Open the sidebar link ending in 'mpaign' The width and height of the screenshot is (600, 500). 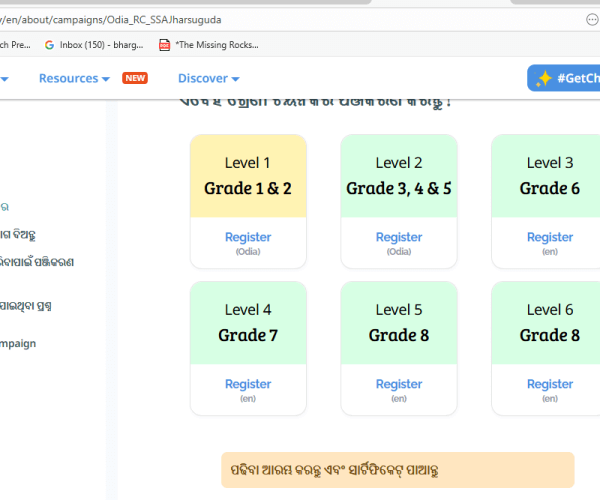click(x=18, y=343)
